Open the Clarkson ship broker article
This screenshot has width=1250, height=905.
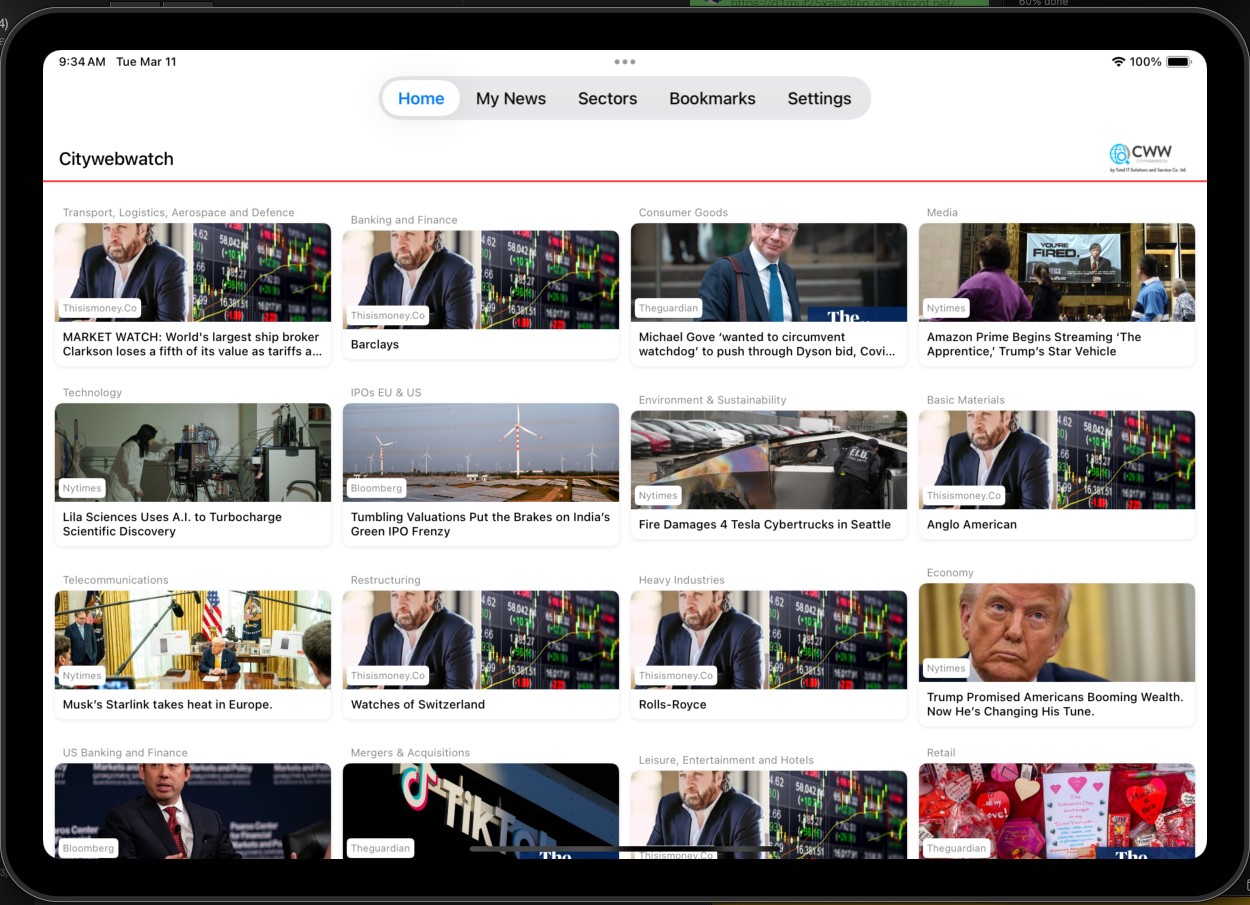coord(192,344)
